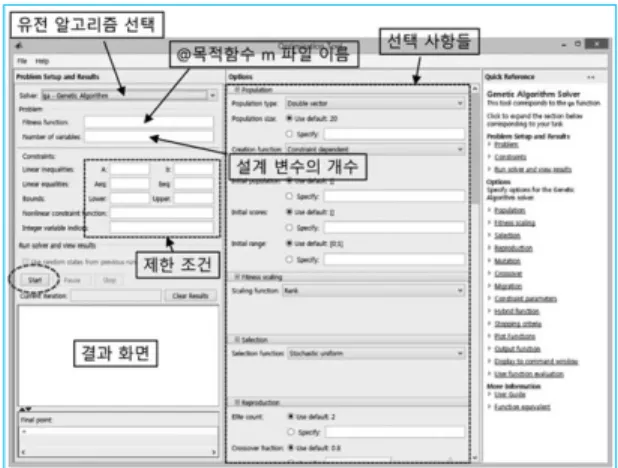Select Initial scores Use default radio button
Viewport: 618px width, 468px height.
click(x=289, y=212)
